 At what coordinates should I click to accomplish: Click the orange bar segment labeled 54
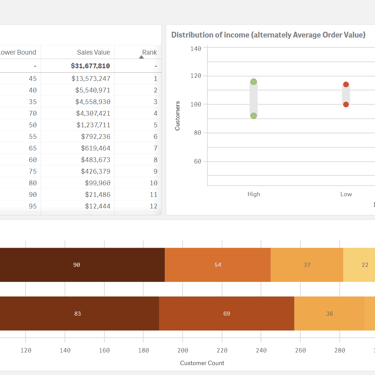pos(218,265)
